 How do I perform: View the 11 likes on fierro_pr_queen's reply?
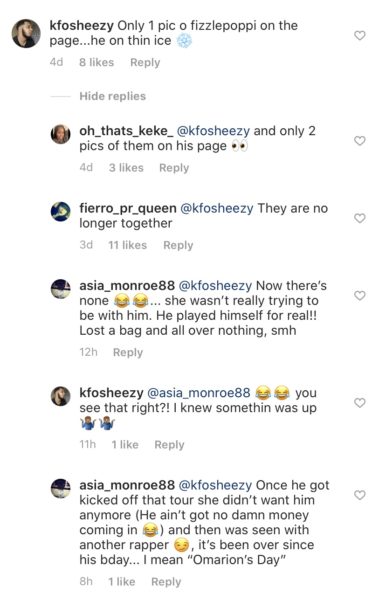coord(127,245)
